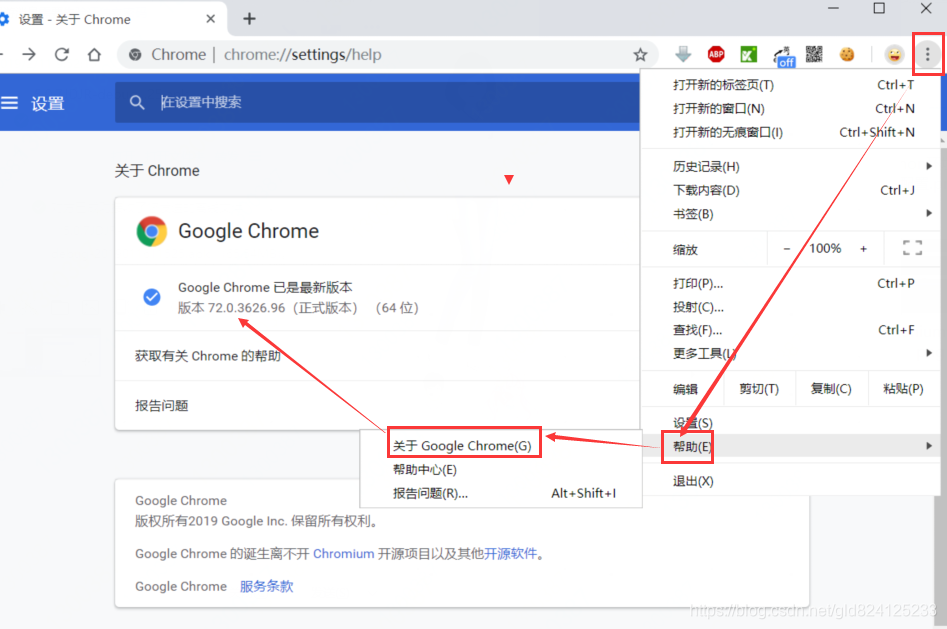Click the secure site info icon
Screen dimensions: 947x629
click(134, 55)
